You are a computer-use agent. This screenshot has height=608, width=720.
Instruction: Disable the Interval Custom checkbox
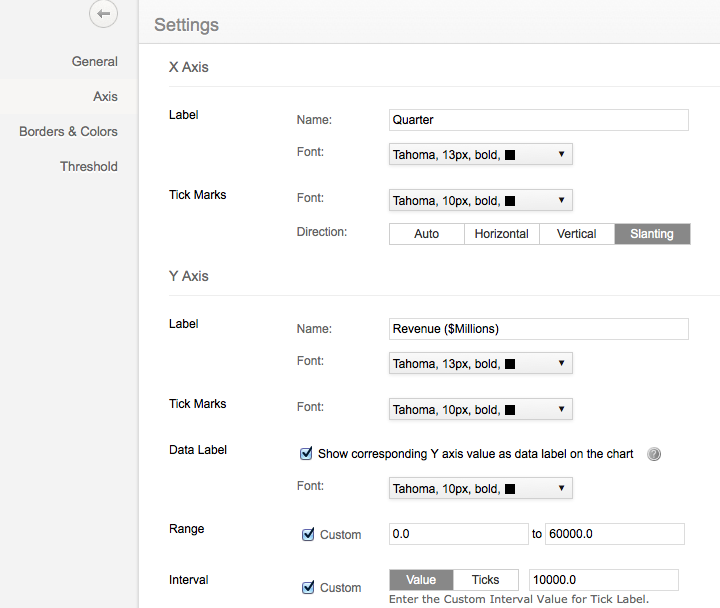[308, 587]
